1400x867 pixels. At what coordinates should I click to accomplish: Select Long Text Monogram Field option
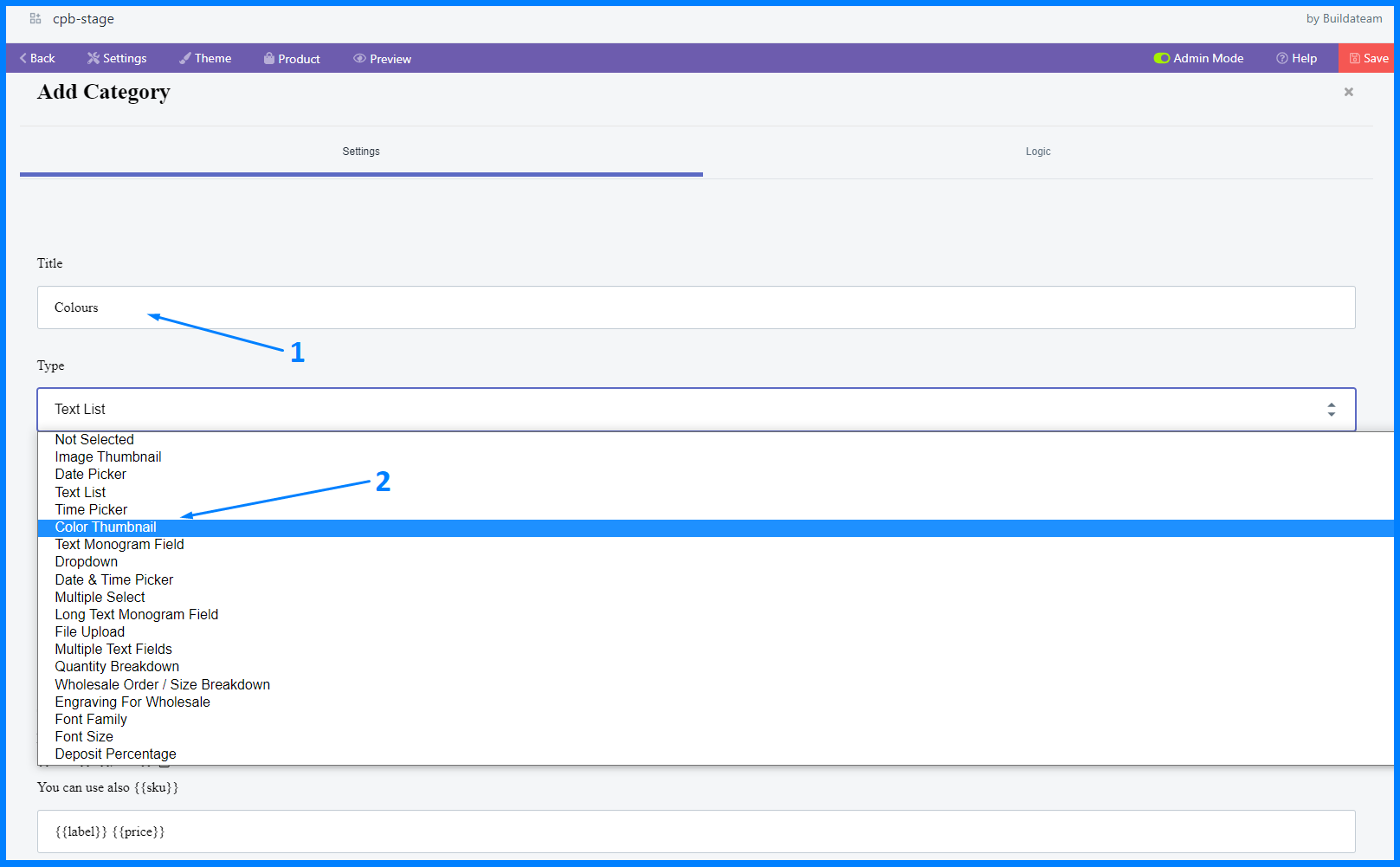[x=715, y=614]
